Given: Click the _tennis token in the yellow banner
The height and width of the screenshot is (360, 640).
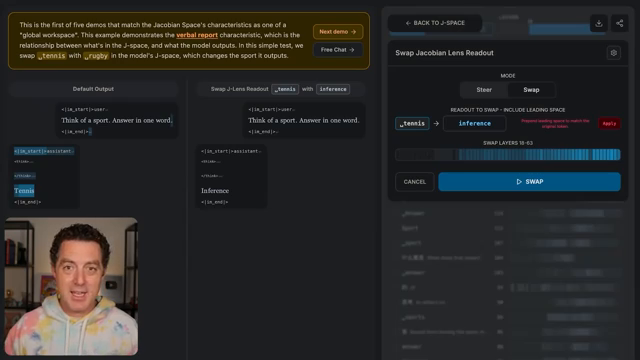Looking at the screenshot, I should click(x=51, y=56).
